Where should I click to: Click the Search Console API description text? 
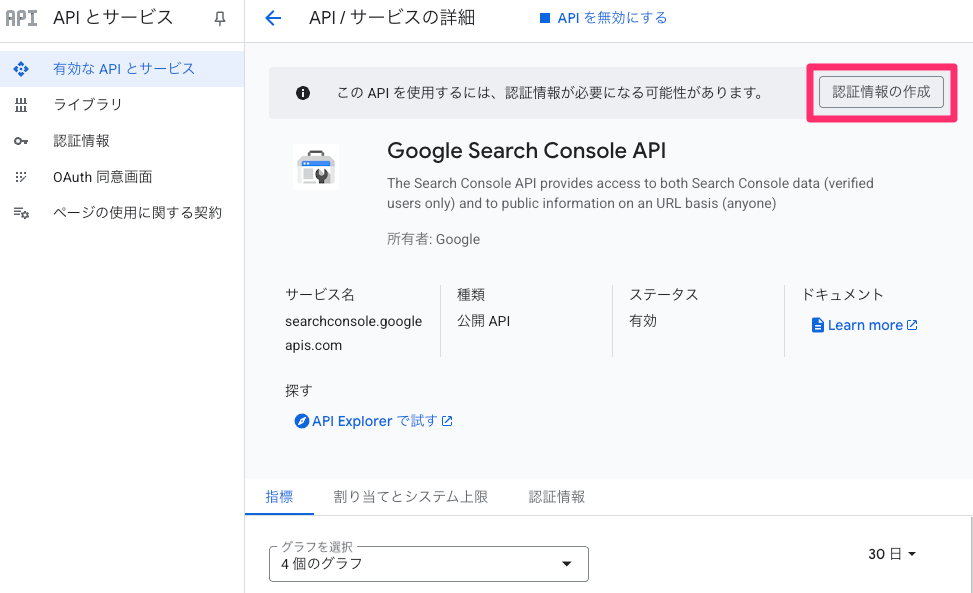(630, 194)
